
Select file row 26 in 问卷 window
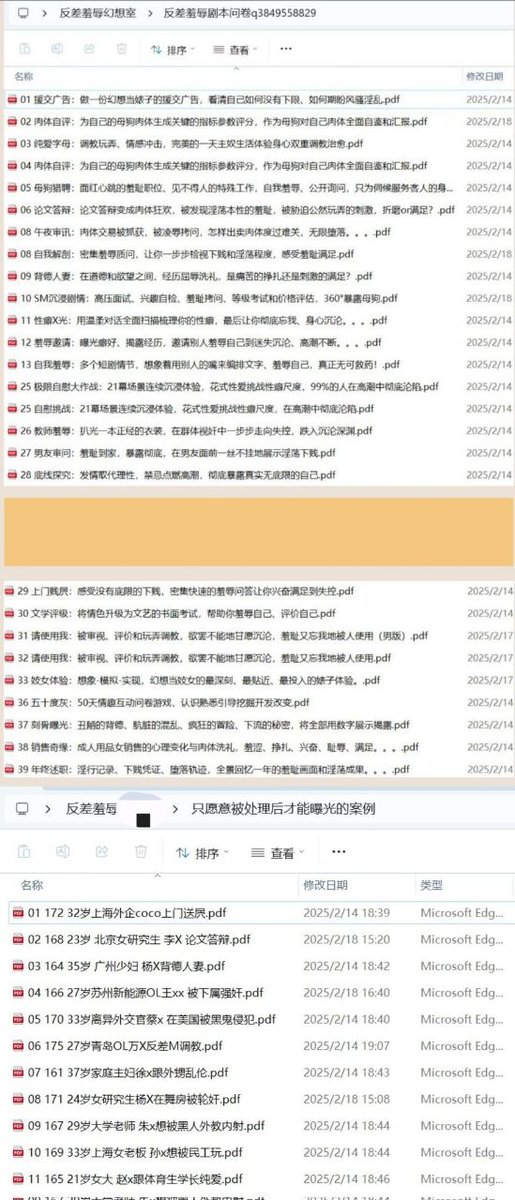tap(258, 430)
